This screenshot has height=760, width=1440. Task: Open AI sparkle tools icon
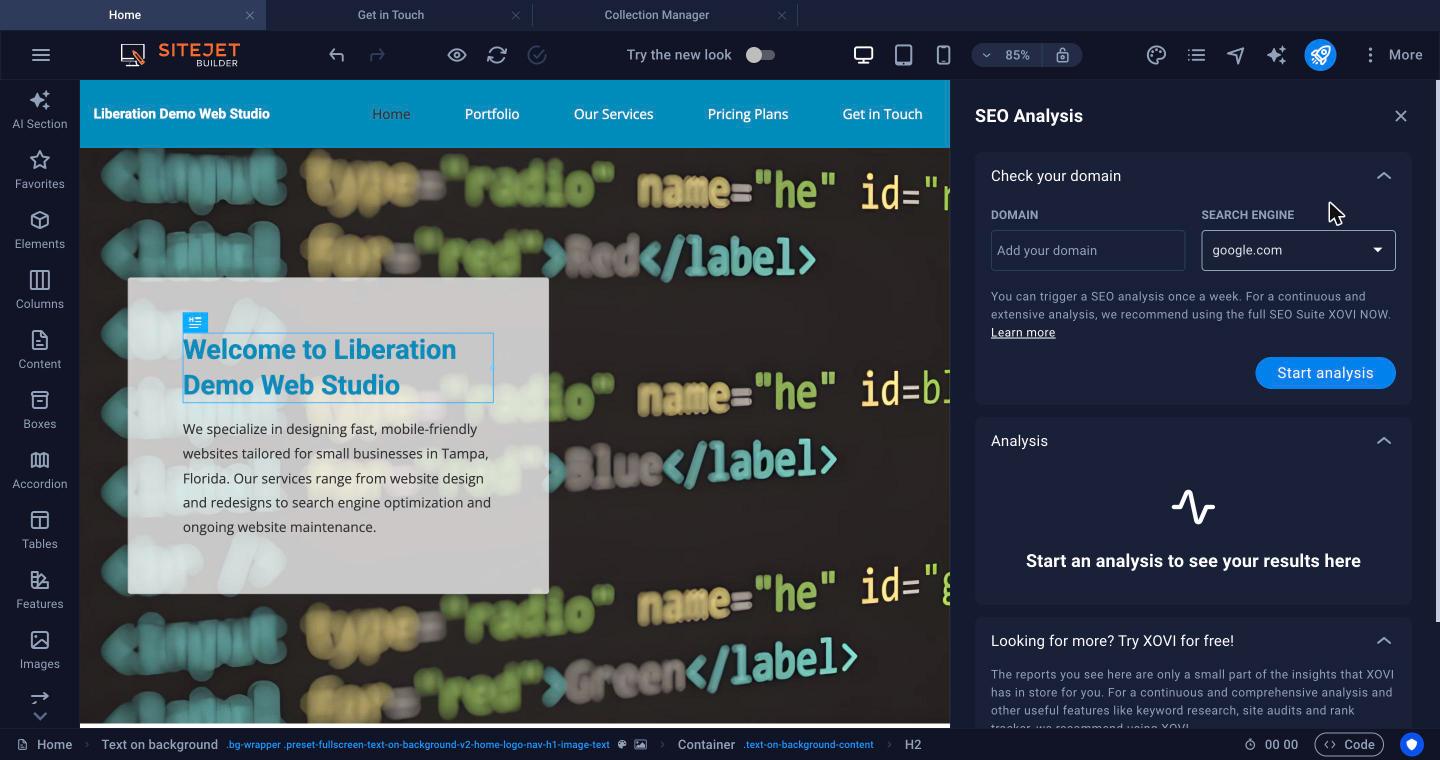click(1276, 55)
